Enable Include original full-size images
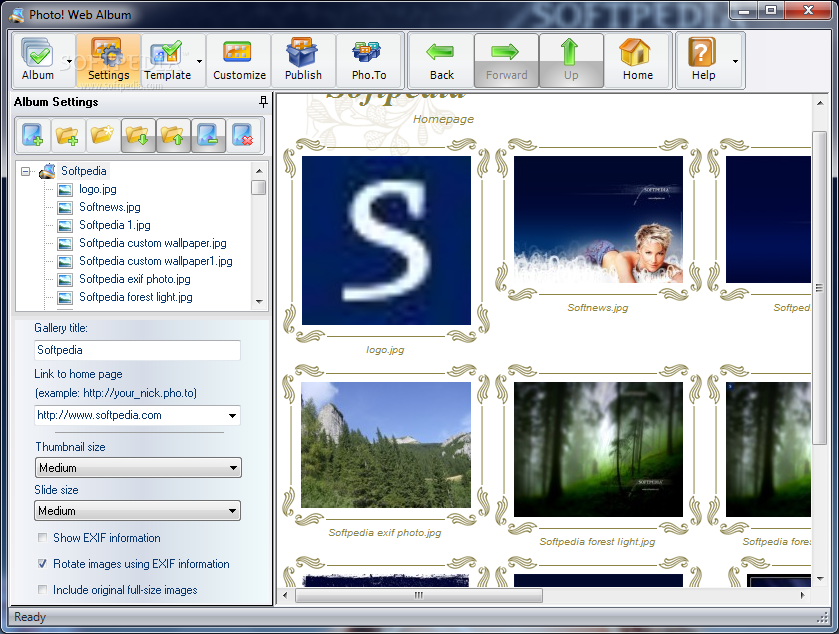The width and height of the screenshot is (839, 634). (42, 590)
